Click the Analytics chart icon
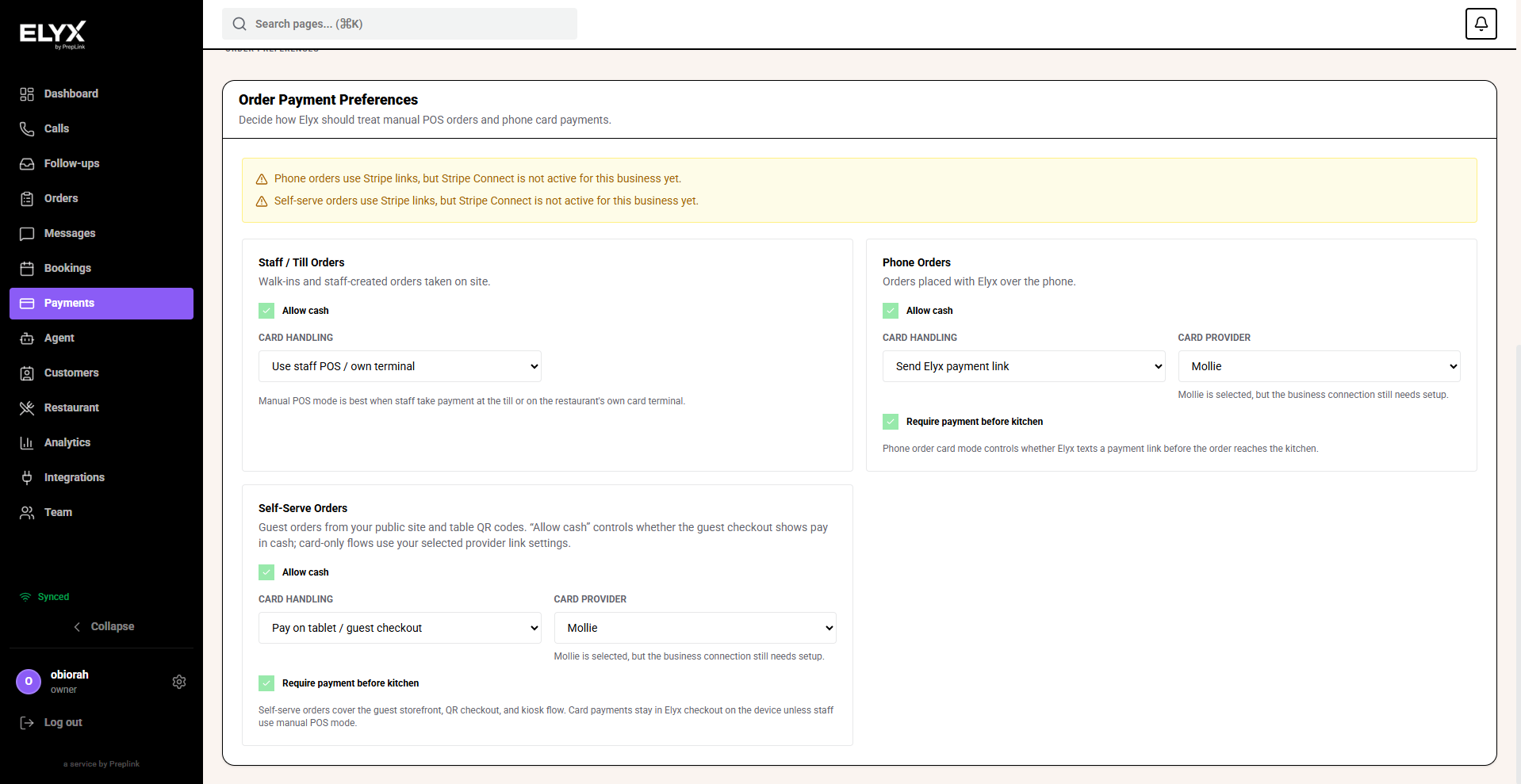The image size is (1521, 784). pyautogui.click(x=27, y=443)
